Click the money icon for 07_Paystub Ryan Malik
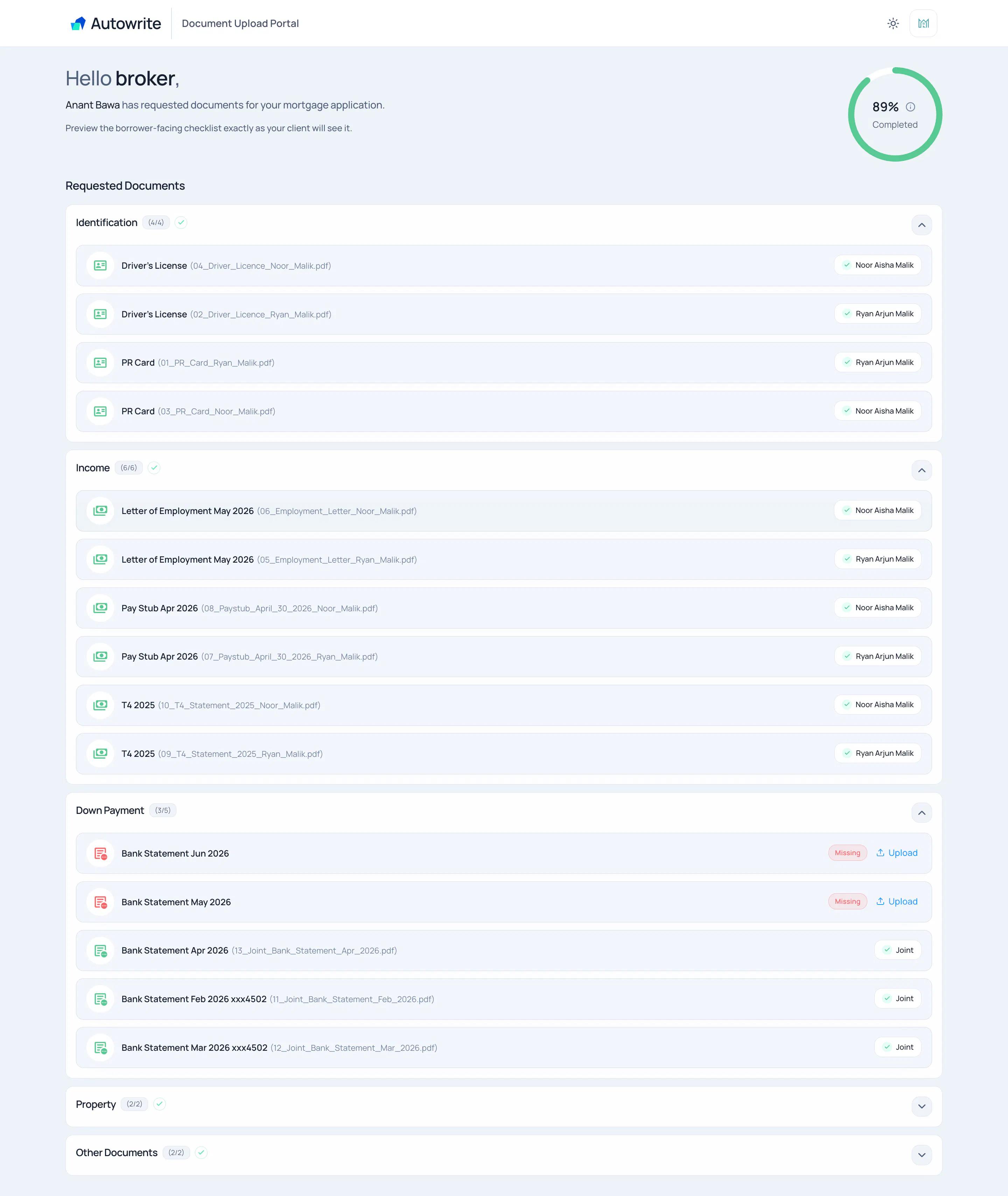The image size is (1008, 1196). click(x=100, y=656)
